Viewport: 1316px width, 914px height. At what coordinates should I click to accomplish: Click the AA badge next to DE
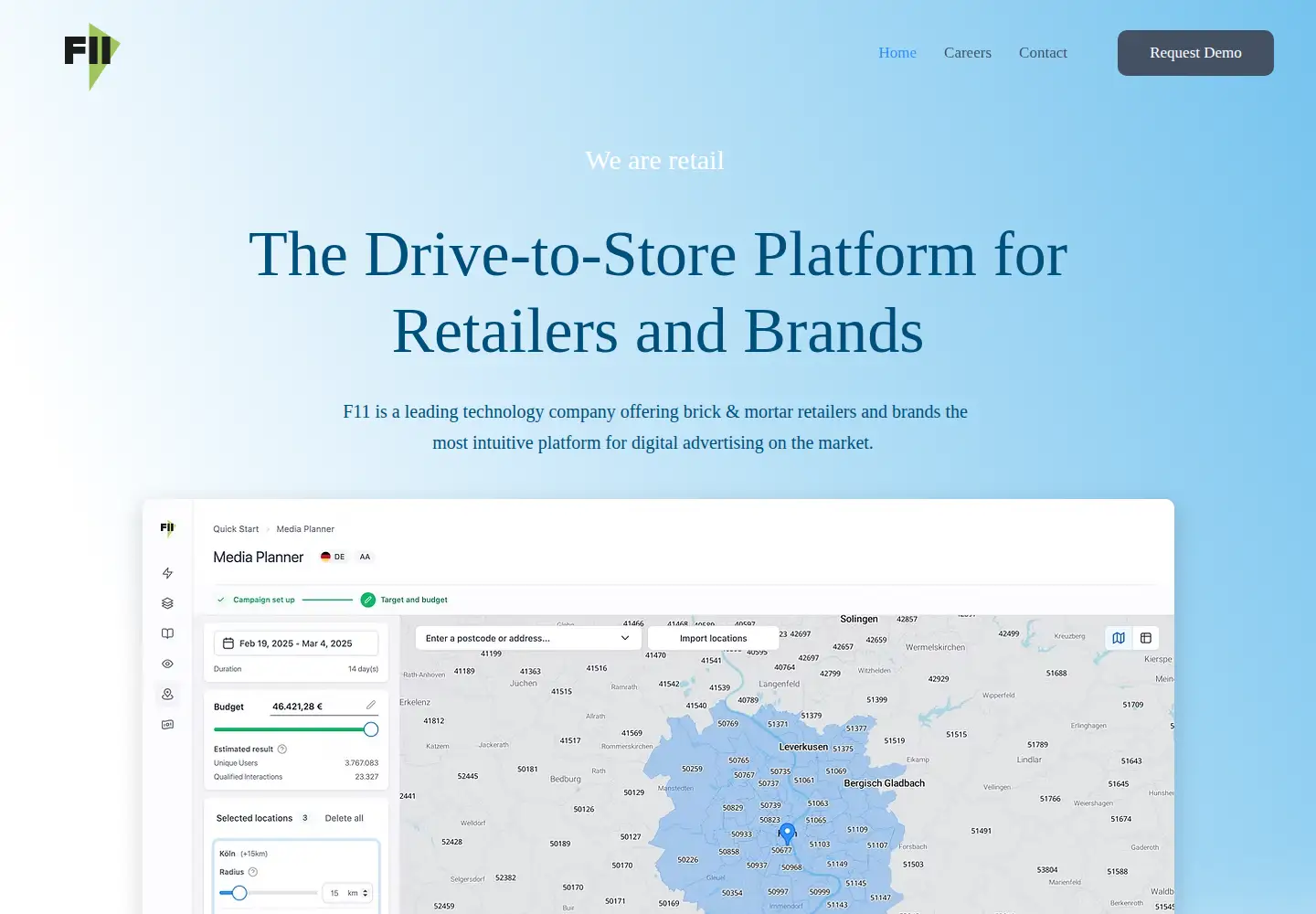point(366,557)
